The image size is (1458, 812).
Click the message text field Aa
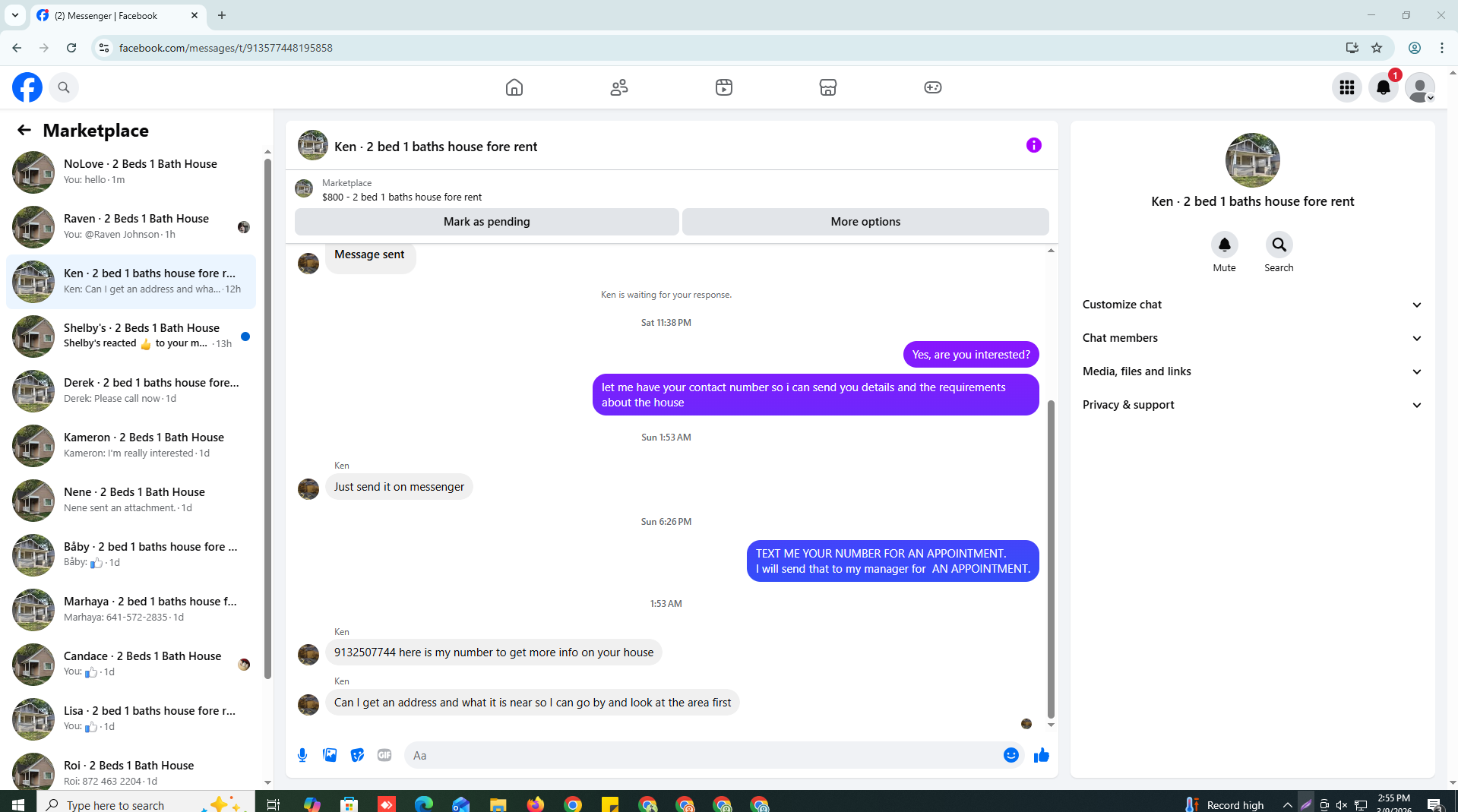(x=703, y=755)
